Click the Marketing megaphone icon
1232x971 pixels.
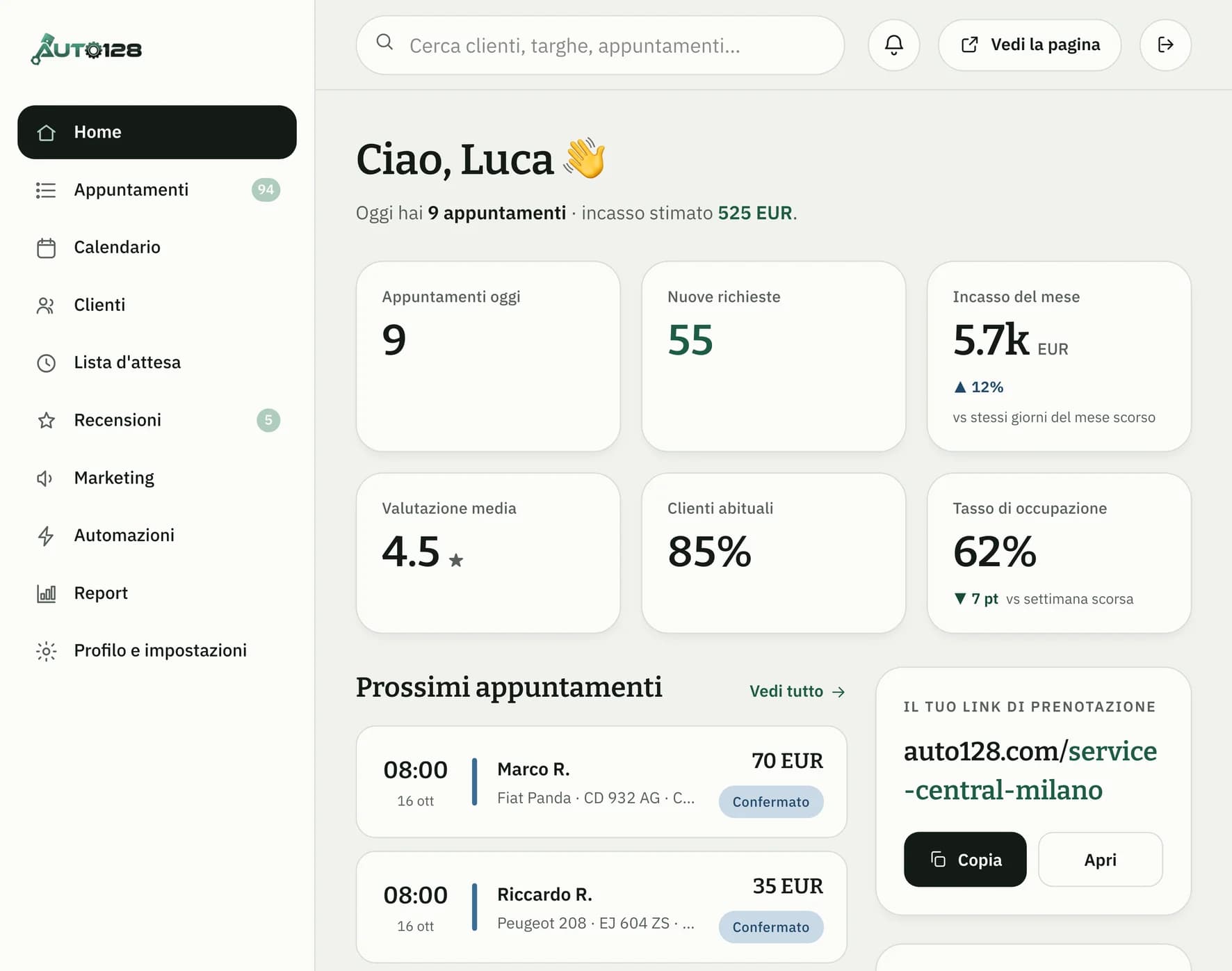point(46,478)
